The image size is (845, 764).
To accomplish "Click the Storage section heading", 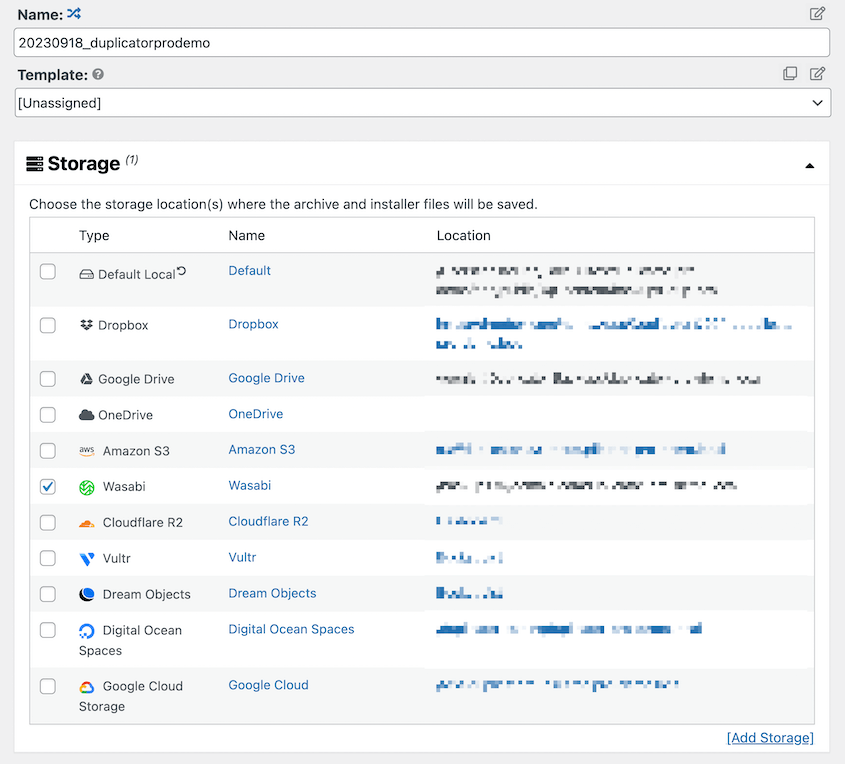I will pyautogui.click(x=84, y=164).
